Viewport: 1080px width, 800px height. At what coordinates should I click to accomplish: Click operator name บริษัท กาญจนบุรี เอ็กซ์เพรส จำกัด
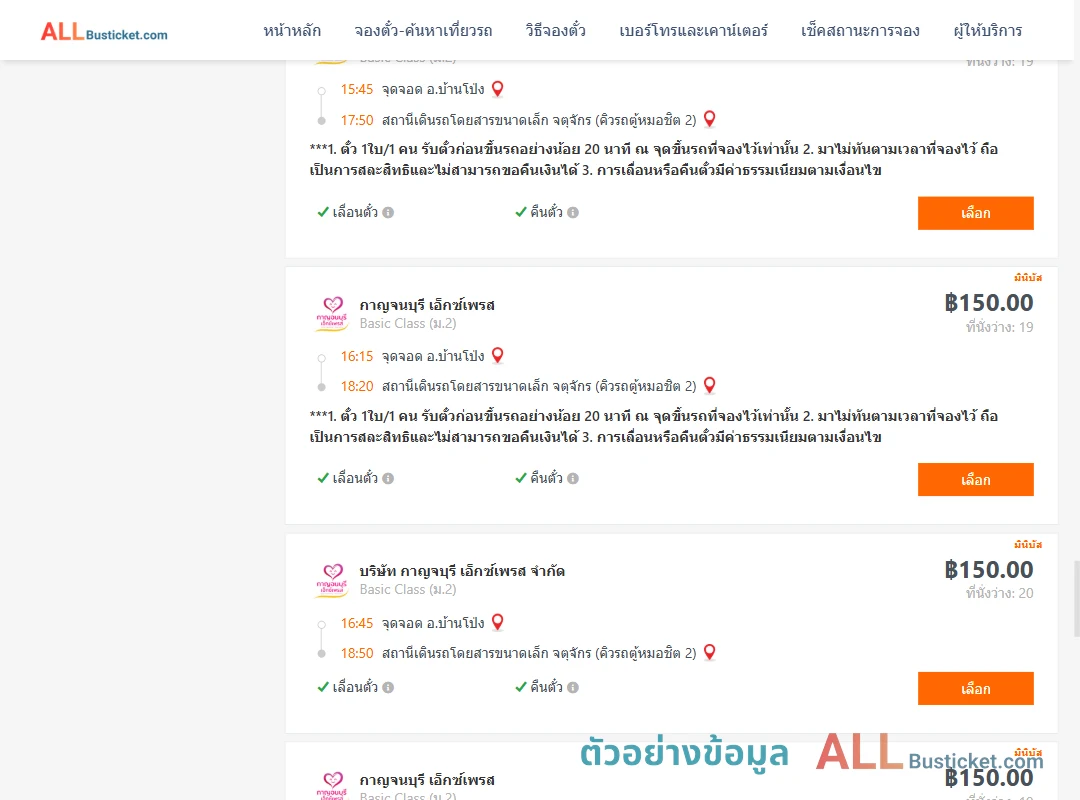click(462, 571)
